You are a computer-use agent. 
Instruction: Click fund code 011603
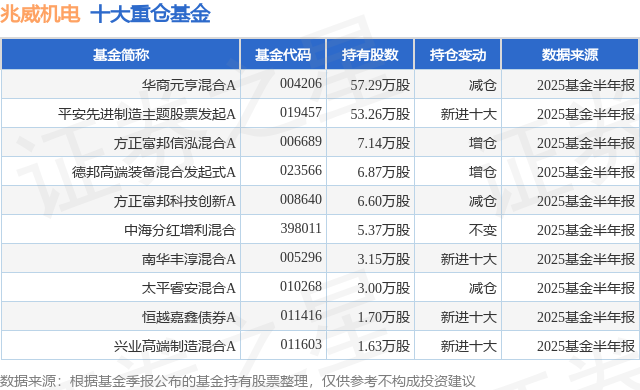[301, 344]
